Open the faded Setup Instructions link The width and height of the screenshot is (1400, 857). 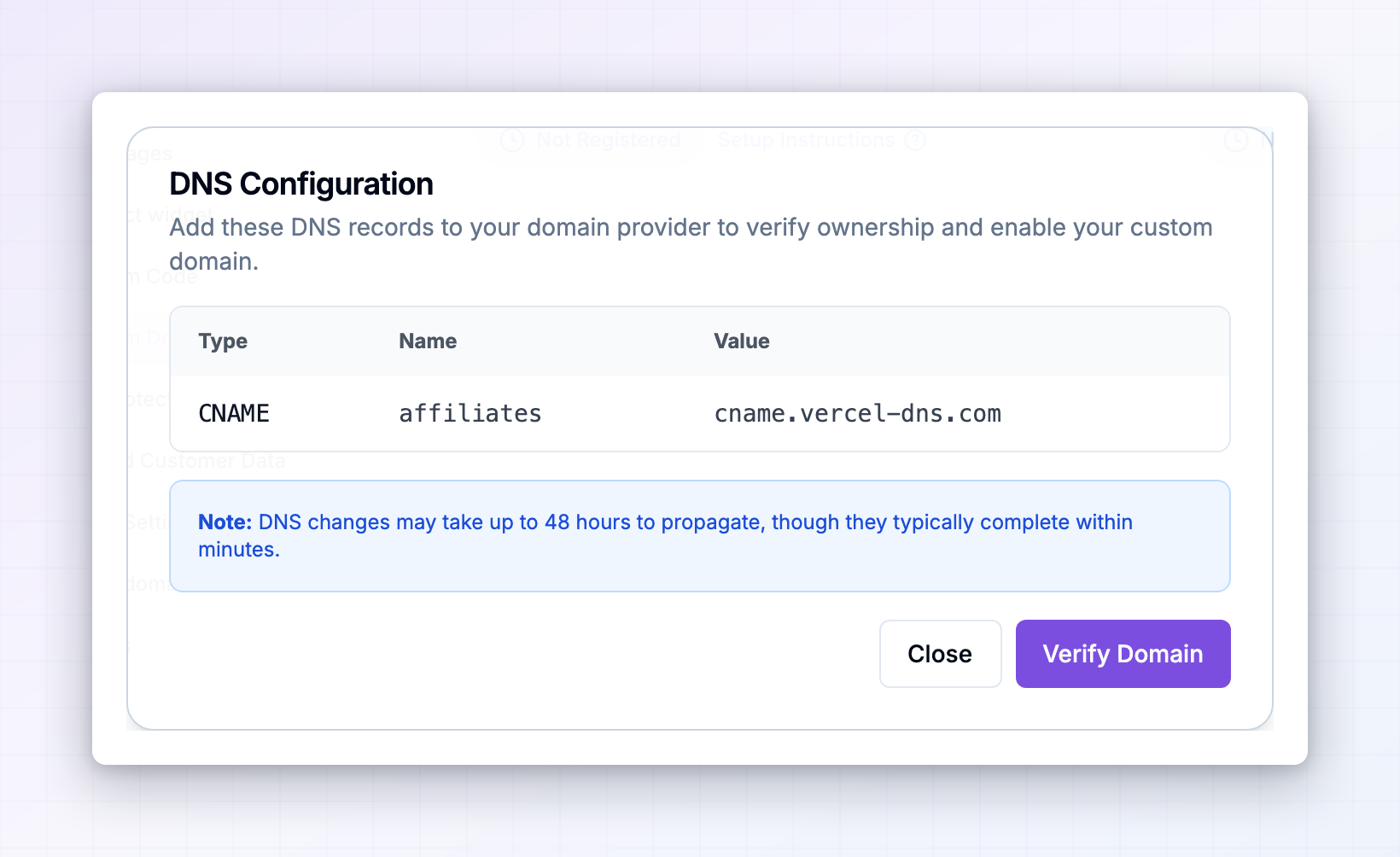[x=806, y=140]
